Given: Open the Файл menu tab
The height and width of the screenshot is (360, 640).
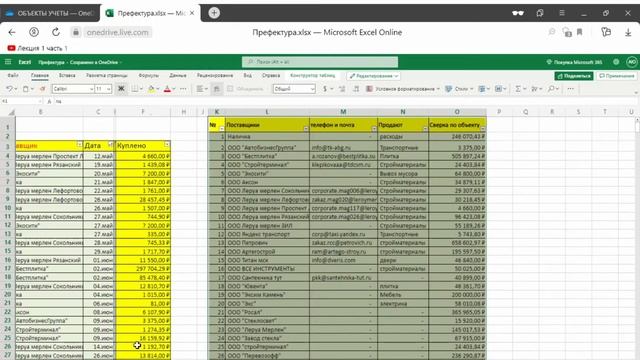Looking at the screenshot, I should click(13, 76).
